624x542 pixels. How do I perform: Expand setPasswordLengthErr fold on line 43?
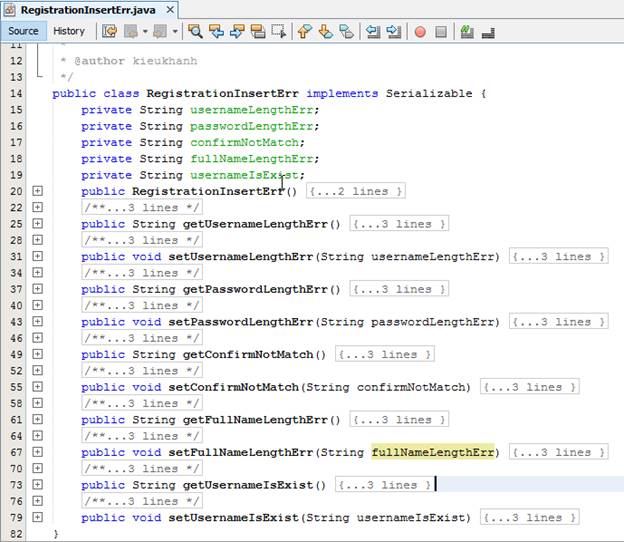(37, 322)
